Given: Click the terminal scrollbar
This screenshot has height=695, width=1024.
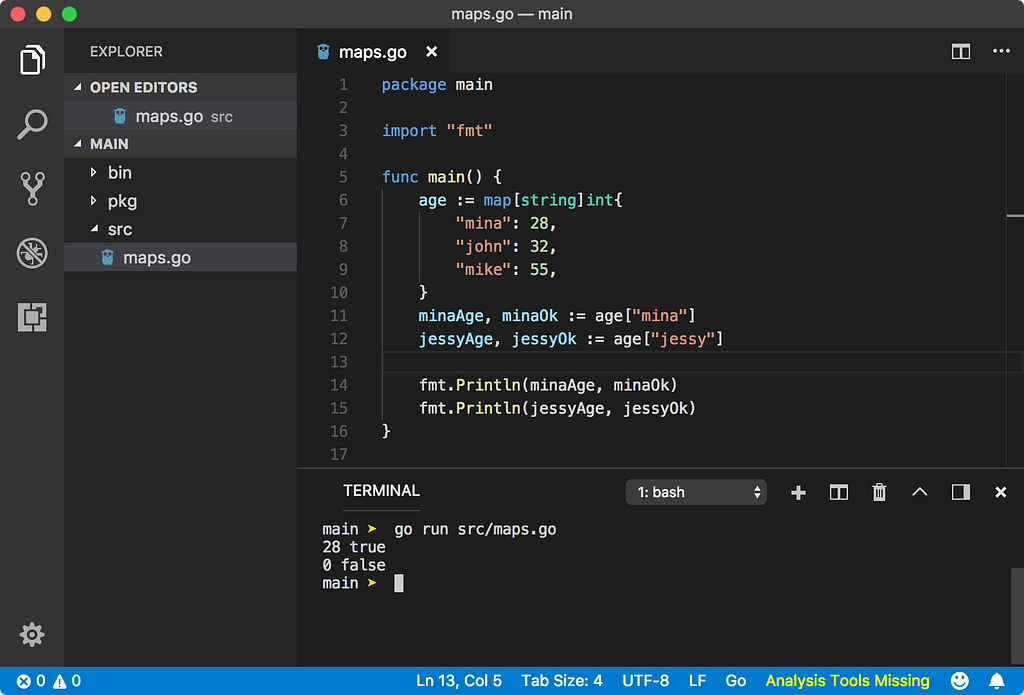Looking at the screenshot, I should (1017, 616).
